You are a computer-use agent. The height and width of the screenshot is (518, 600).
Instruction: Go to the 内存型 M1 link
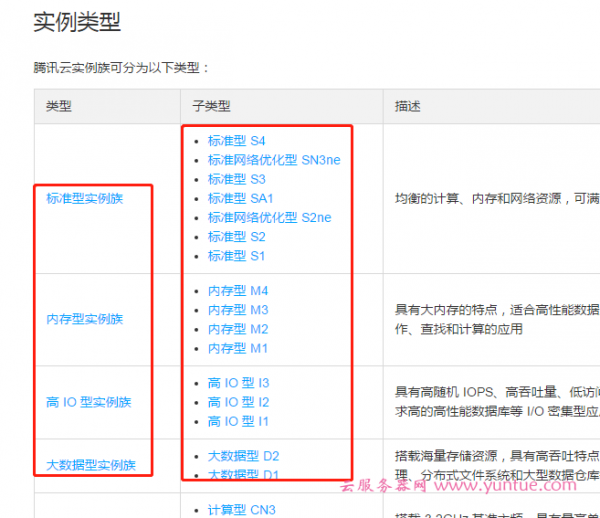coord(238,348)
